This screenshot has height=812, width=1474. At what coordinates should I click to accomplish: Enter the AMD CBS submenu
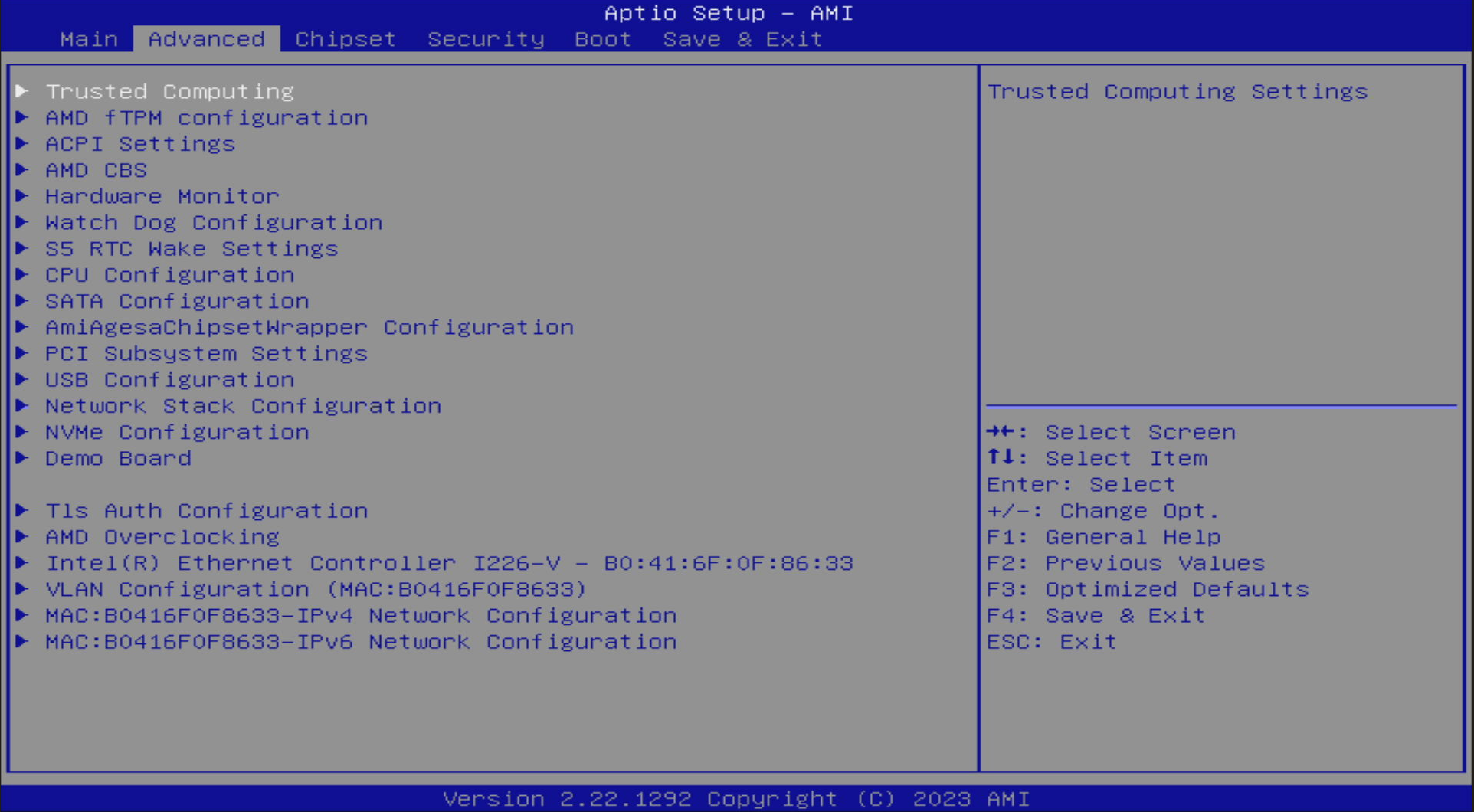pos(97,170)
